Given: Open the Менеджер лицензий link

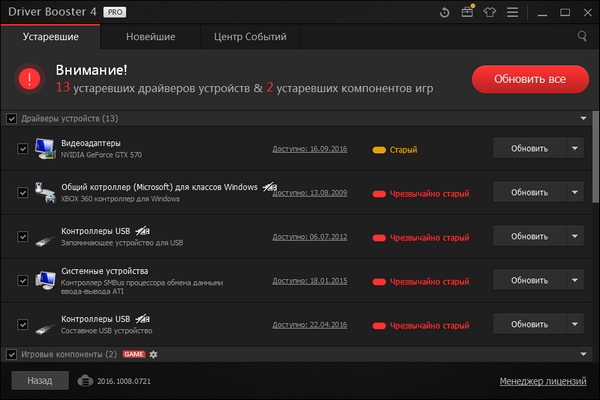Looking at the screenshot, I should pyautogui.click(x=543, y=381).
